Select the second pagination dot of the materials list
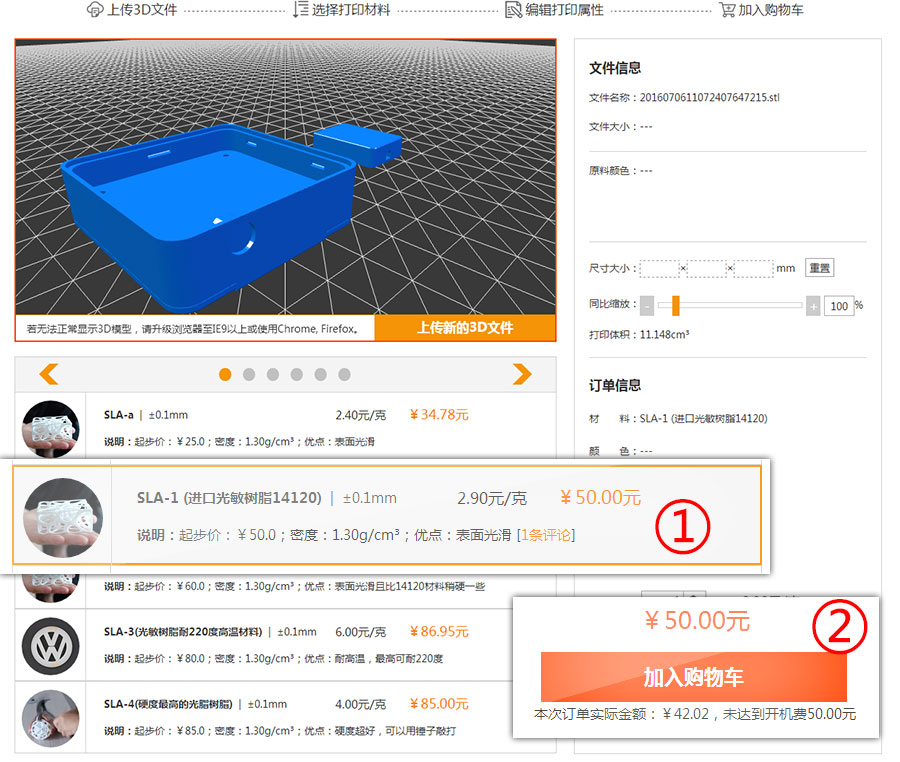 point(249,374)
